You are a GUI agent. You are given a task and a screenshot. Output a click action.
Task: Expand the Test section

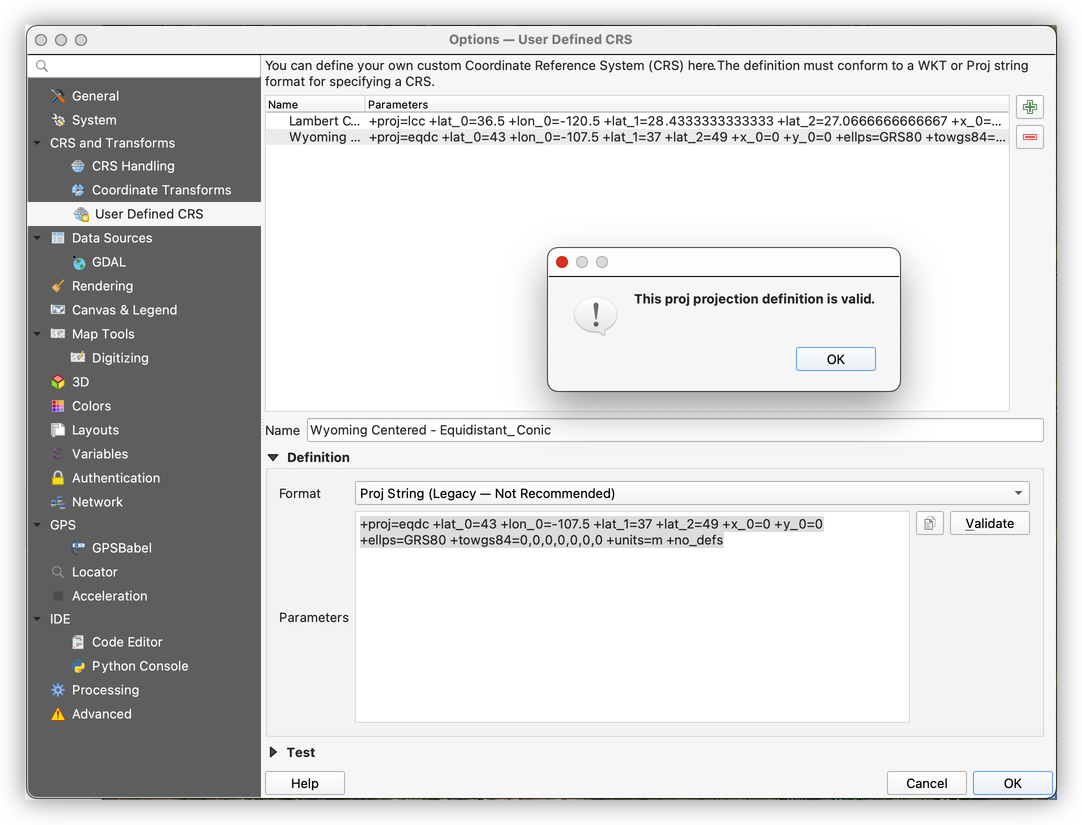(x=274, y=752)
